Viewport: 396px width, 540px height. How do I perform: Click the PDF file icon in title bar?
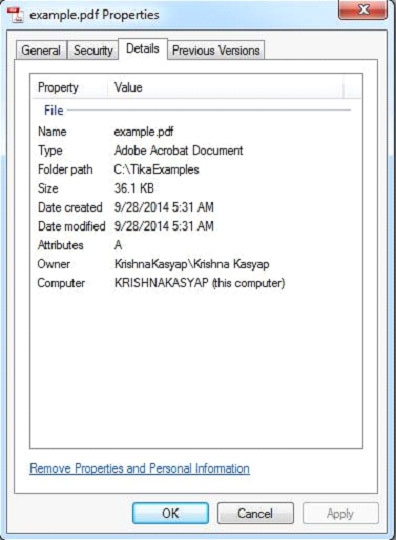(15, 15)
